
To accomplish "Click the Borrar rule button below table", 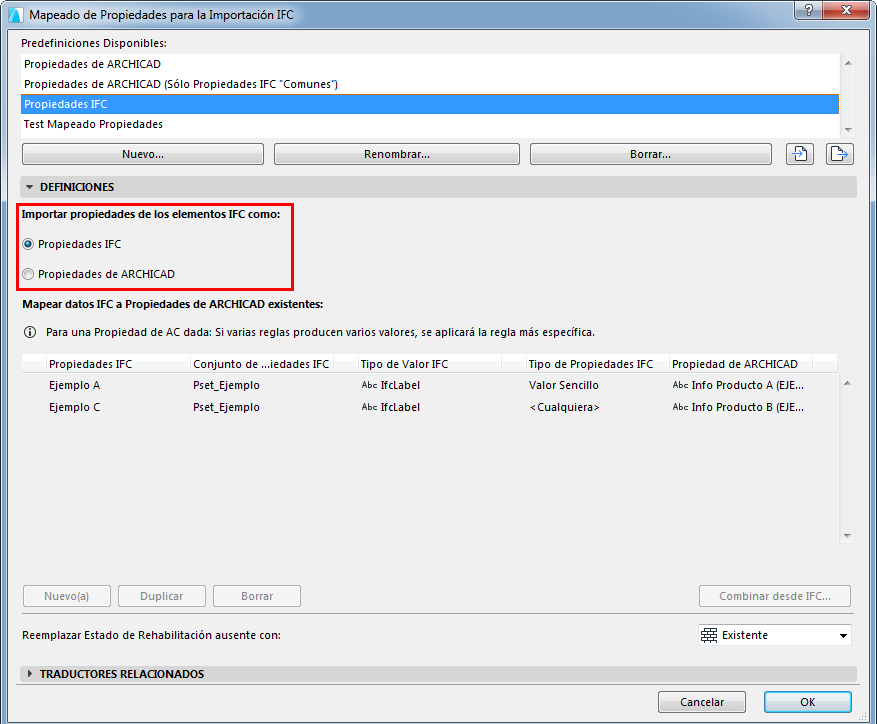I will coord(257,596).
